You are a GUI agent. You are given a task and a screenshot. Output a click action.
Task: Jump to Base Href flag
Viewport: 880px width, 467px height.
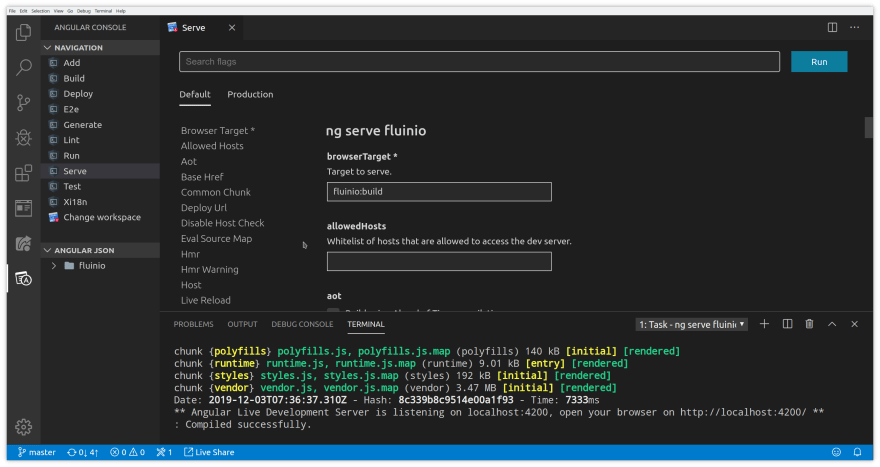coord(202,177)
